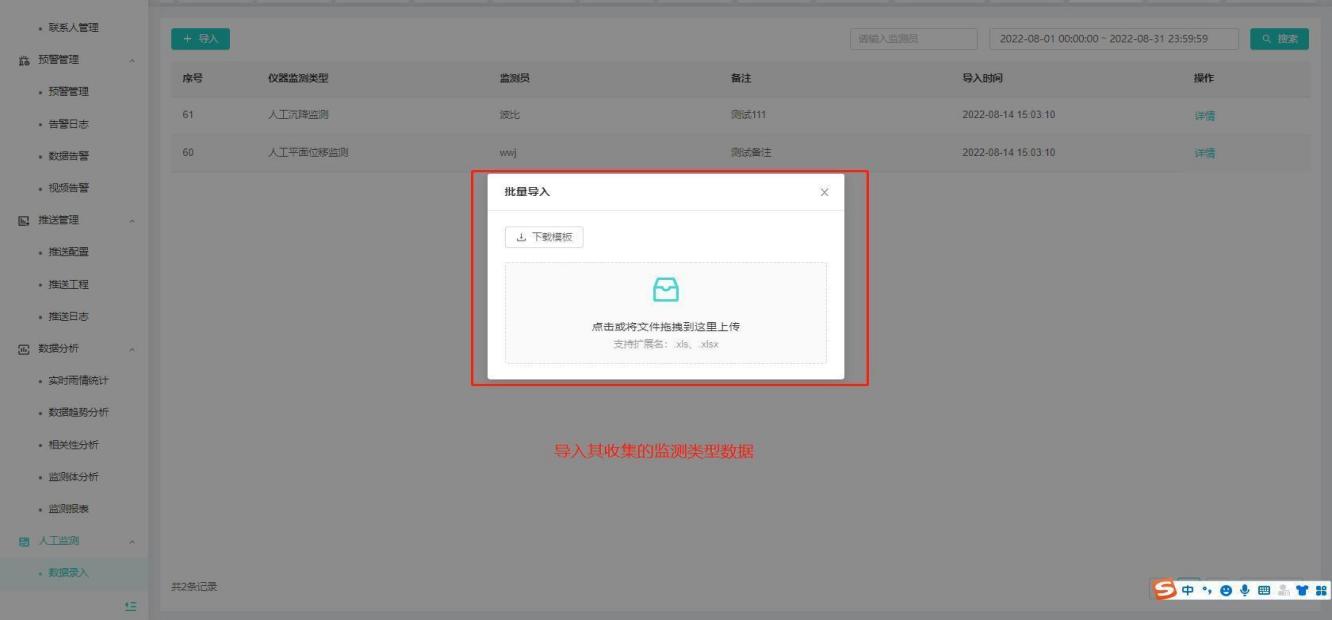Select 相关性分析 in the sidebar
The width and height of the screenshot is (1332, 620).
click(x=74, y=445)
